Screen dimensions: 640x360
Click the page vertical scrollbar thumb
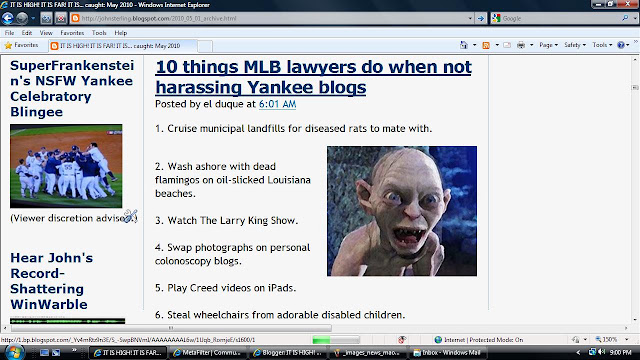click(635, 87)
